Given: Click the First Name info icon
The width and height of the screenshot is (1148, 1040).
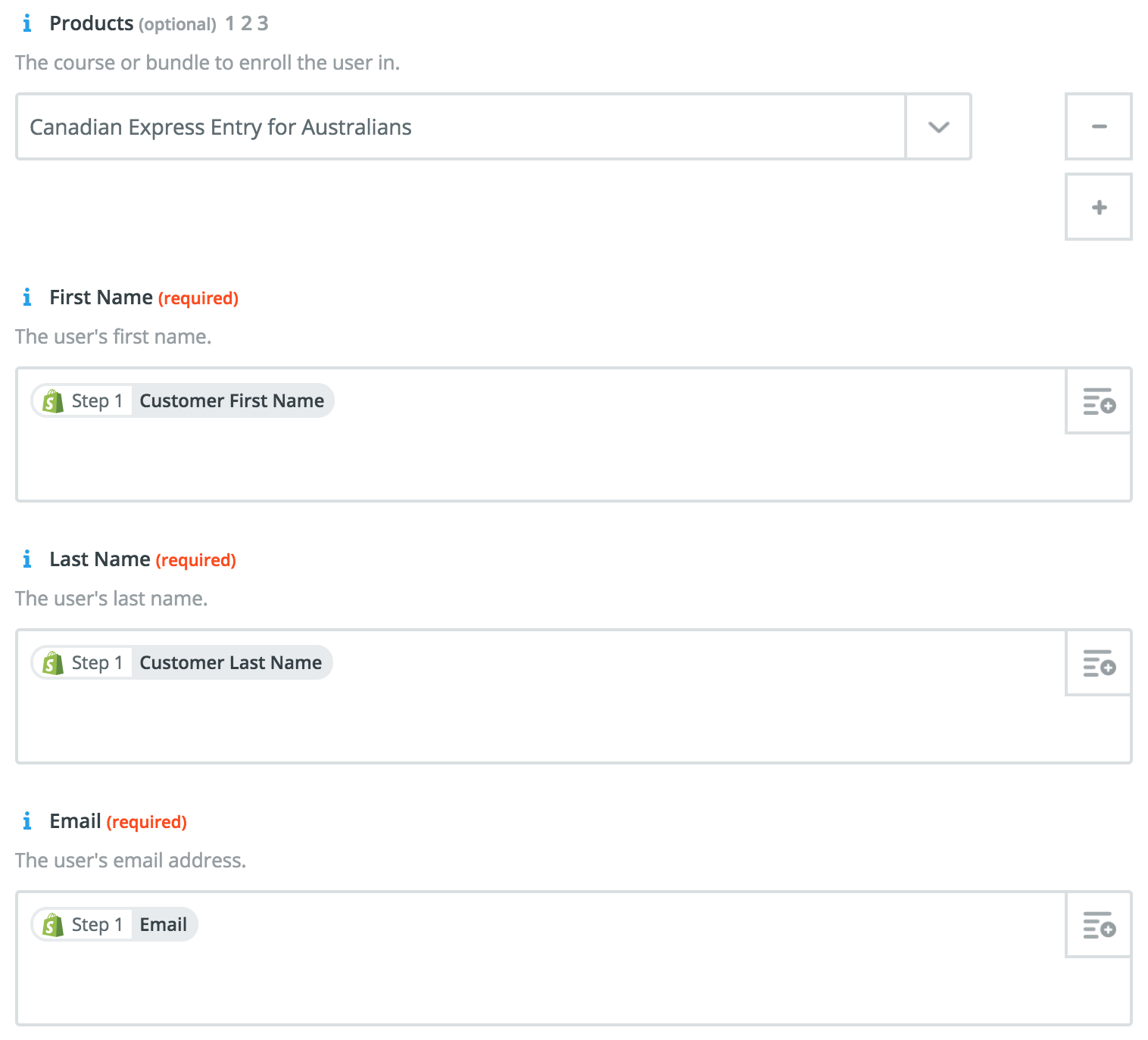Looking at the screenshot, I should (x=27, y=297).
